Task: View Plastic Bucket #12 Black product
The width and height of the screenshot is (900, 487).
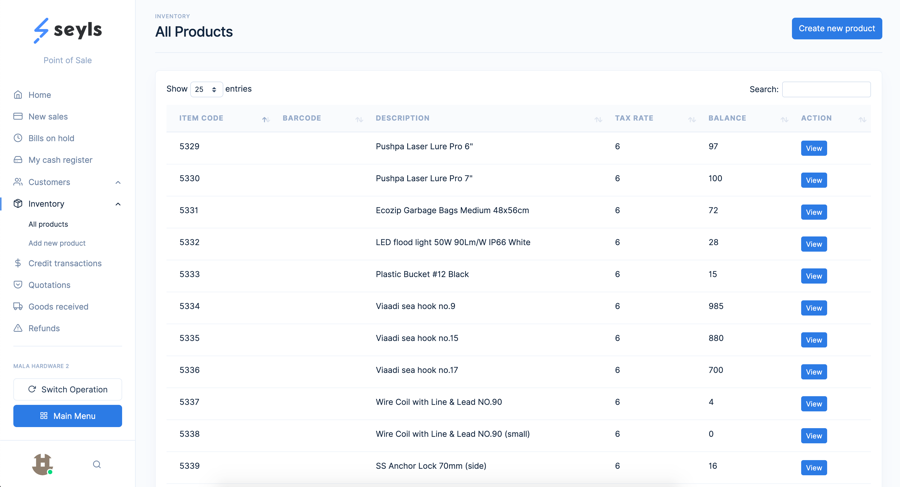Action: coord(814,276)
